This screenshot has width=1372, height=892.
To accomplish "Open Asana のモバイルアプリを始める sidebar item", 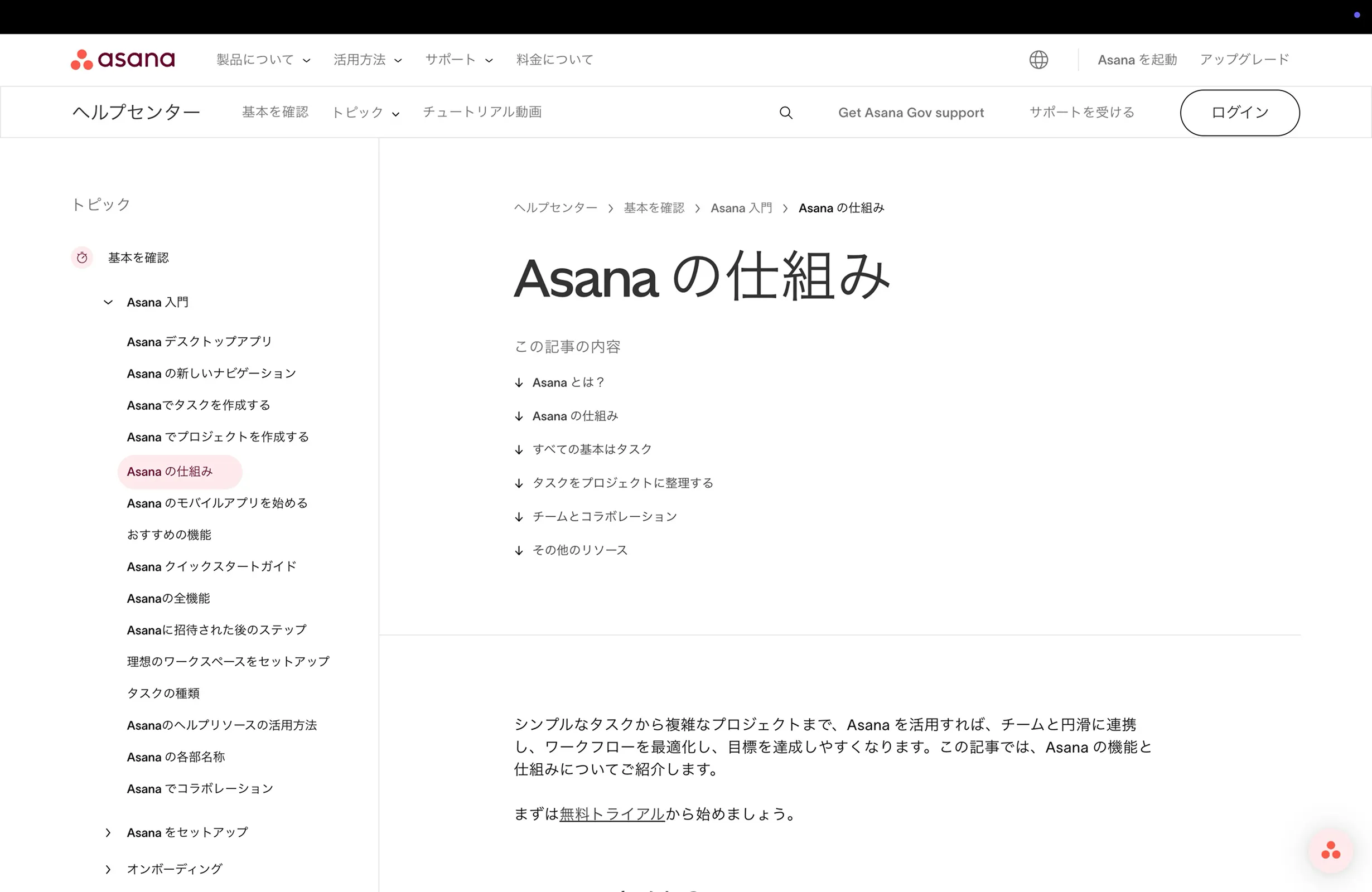I will (217, 503).
